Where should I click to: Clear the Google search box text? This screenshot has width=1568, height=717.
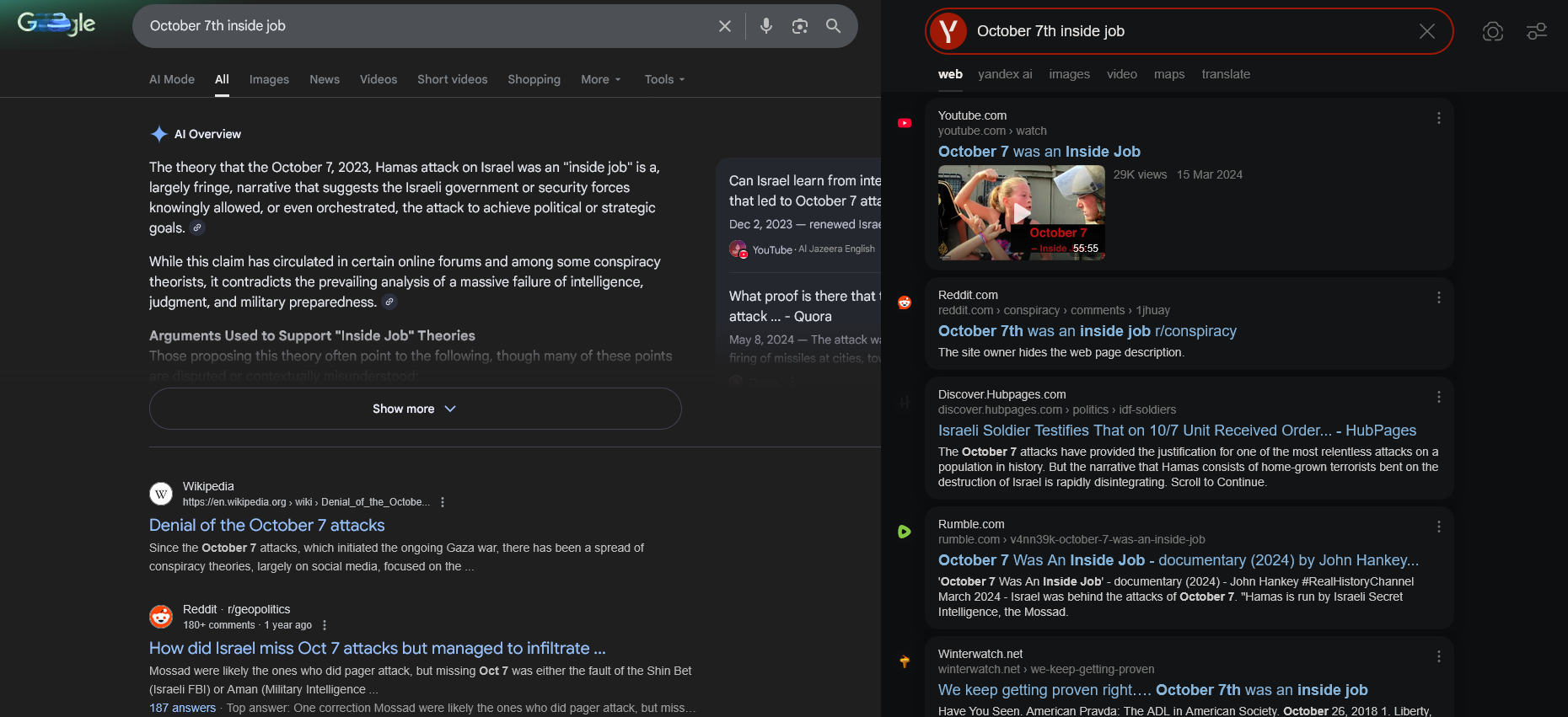click(x=724, y=26)
